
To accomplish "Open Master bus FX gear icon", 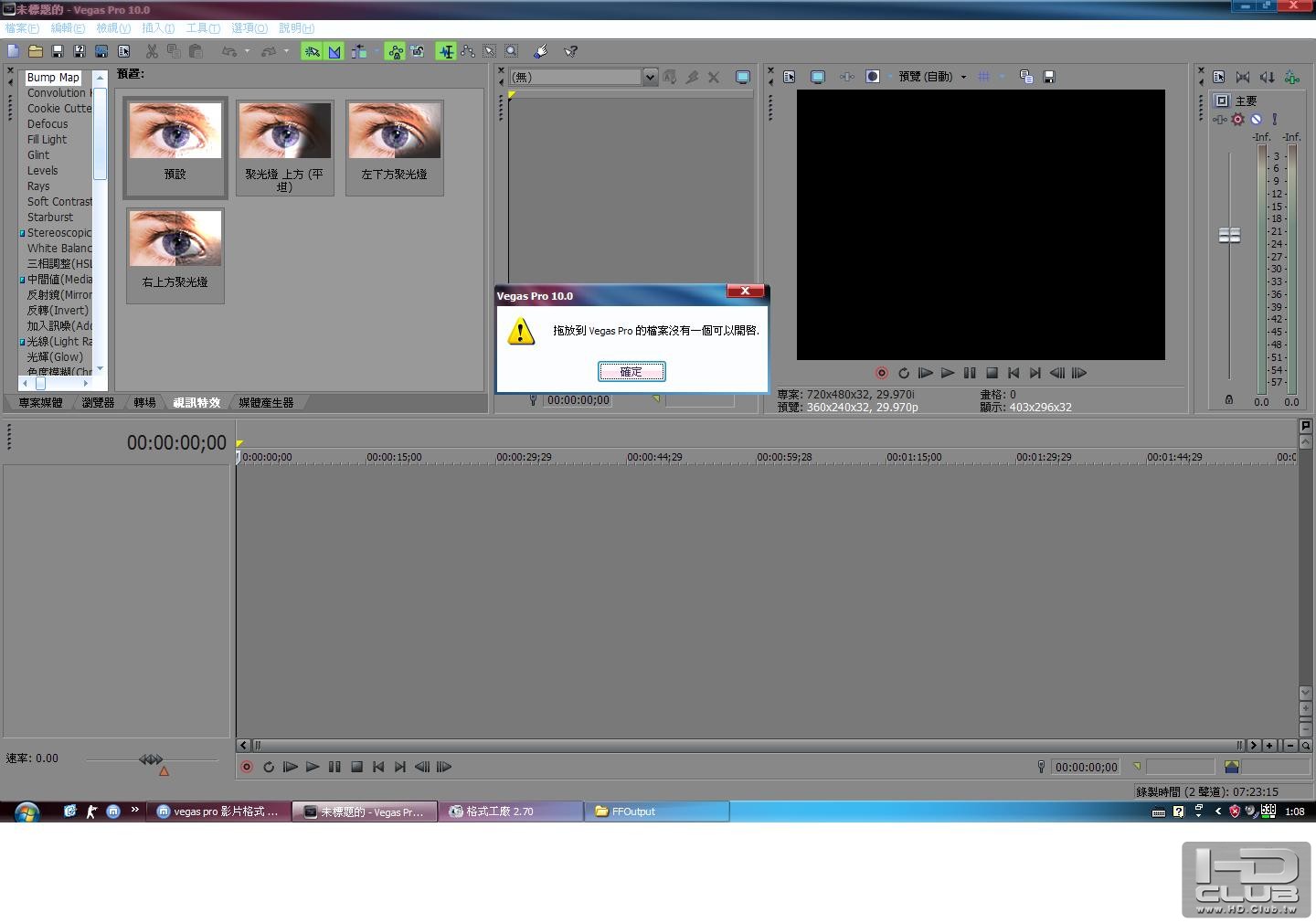I will [x=1238, y=119].
